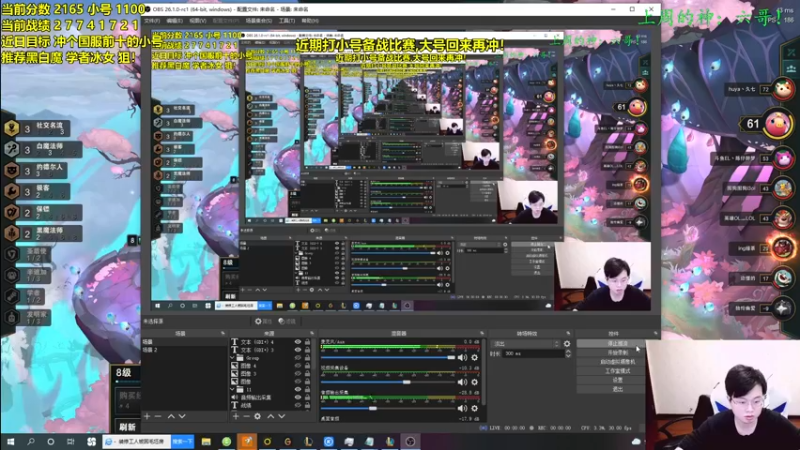The width and height of the screenshot is (800, 450).
Task: Click the 搜索一下 button on taskbar
Action: point(183,441)
